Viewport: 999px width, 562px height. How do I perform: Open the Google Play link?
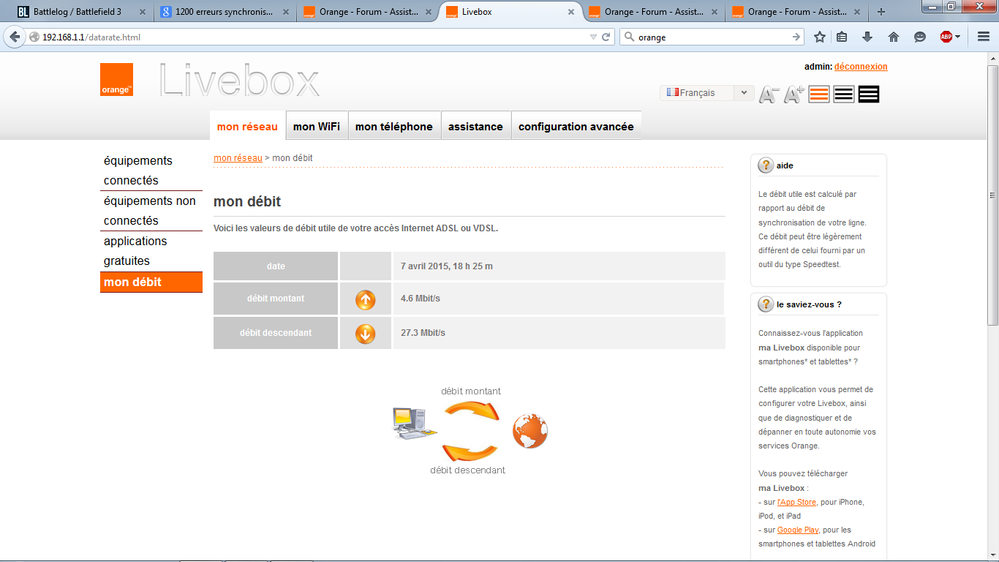[798, 530]
